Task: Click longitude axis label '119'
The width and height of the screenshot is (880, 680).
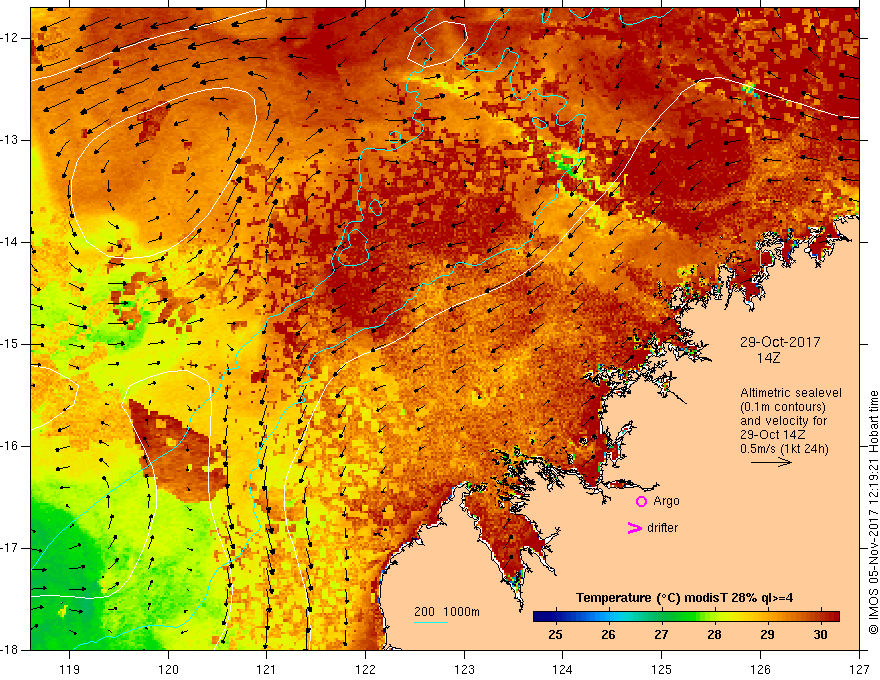Action: [70, 669]
